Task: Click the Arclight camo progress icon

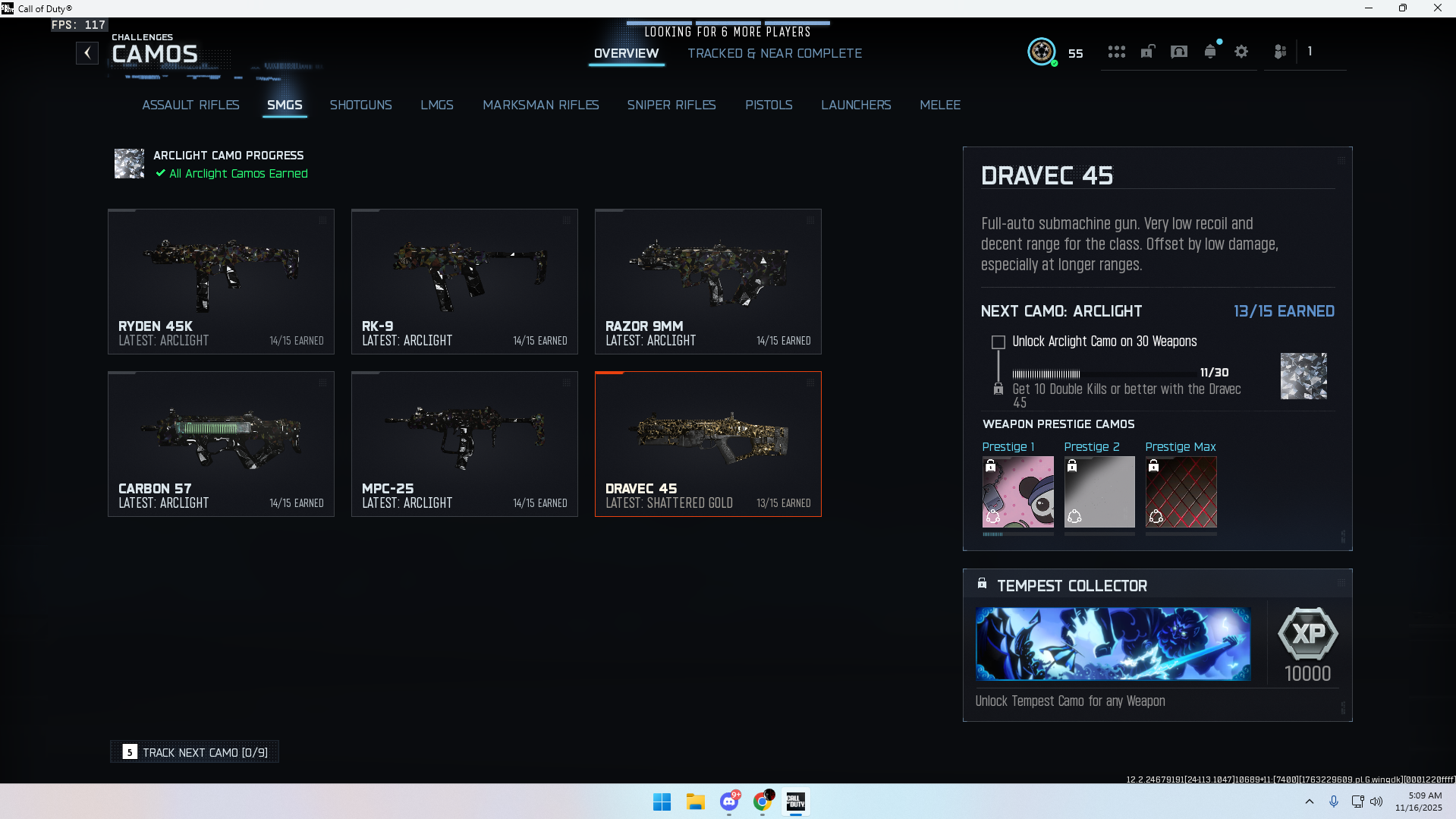Action: 129,163
